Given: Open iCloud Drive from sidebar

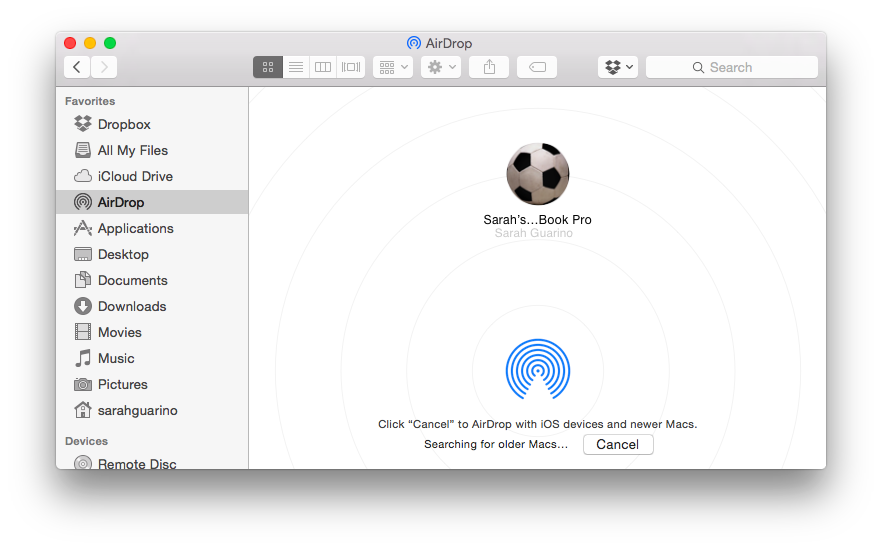Looking at the screenshot, I should pyautogui.click(x=135, y=176).
